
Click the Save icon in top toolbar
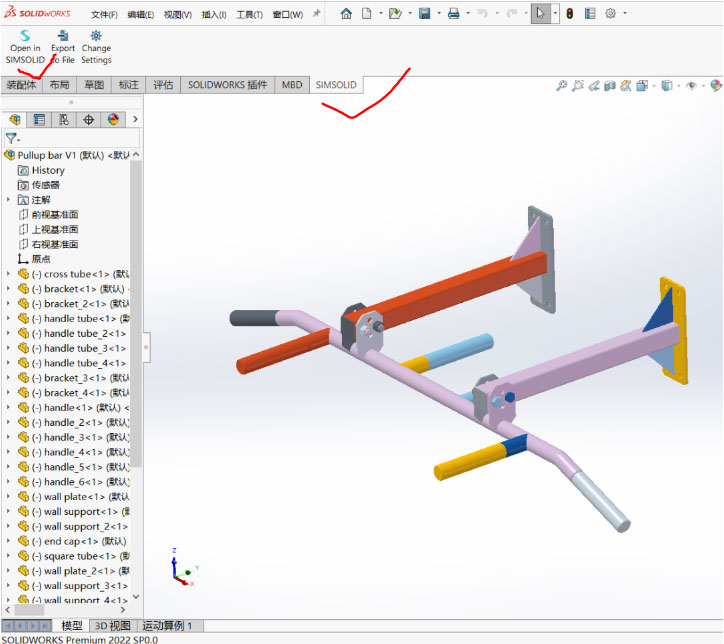(x=424, y=14)
